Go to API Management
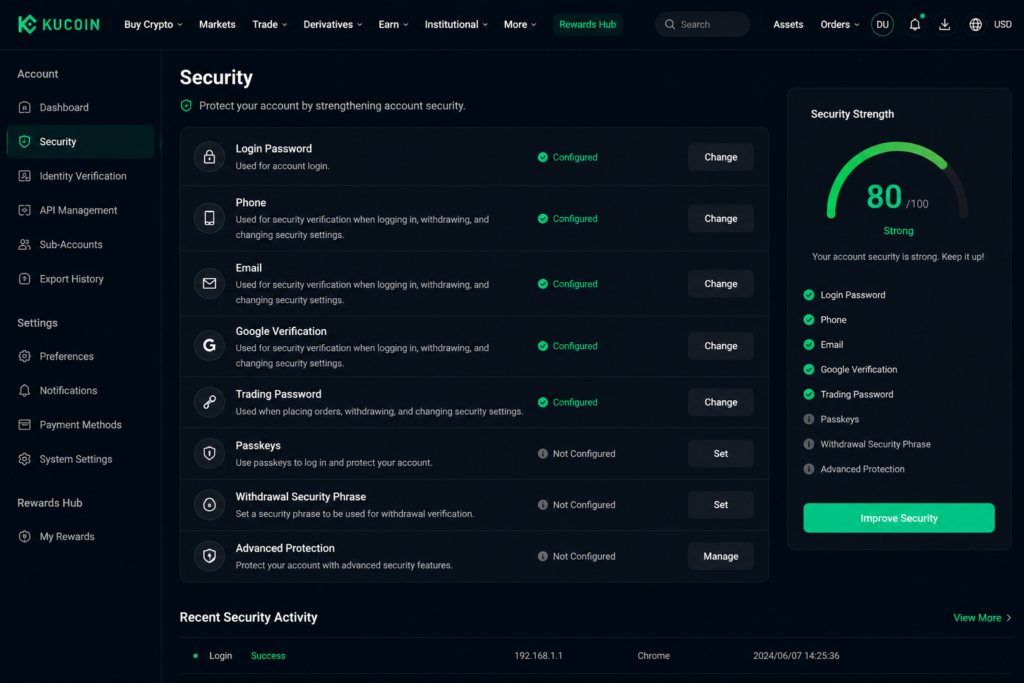The width and height of the screenshot is (1024, 683). click(x=80, y=210)
